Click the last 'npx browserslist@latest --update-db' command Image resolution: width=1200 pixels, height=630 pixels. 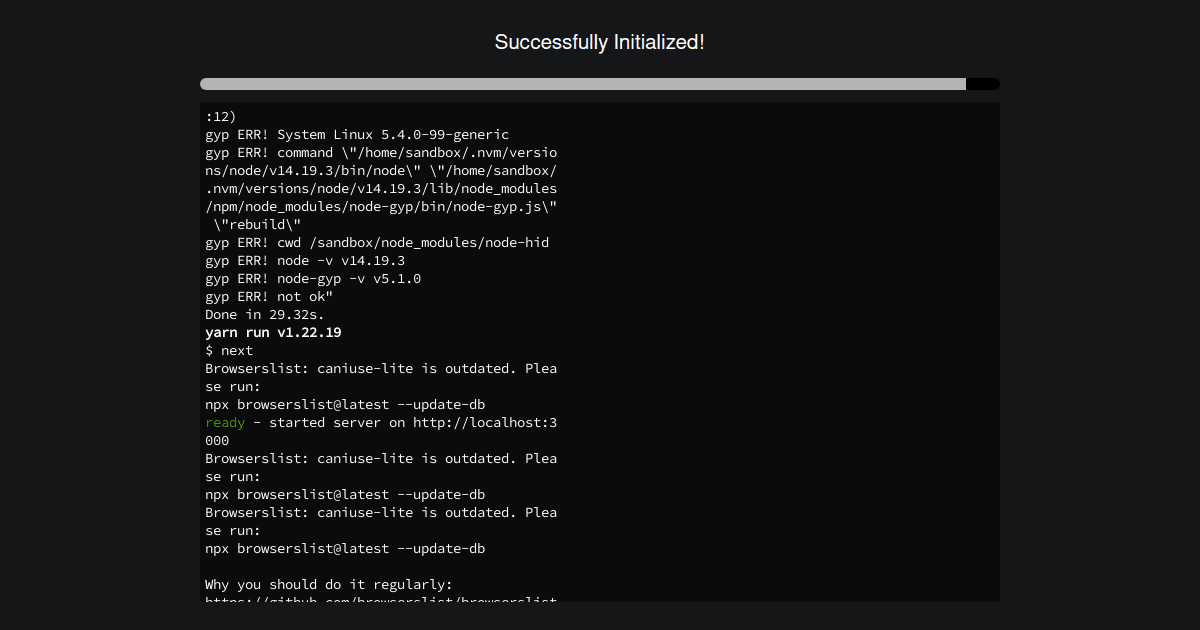coord(345,549)
